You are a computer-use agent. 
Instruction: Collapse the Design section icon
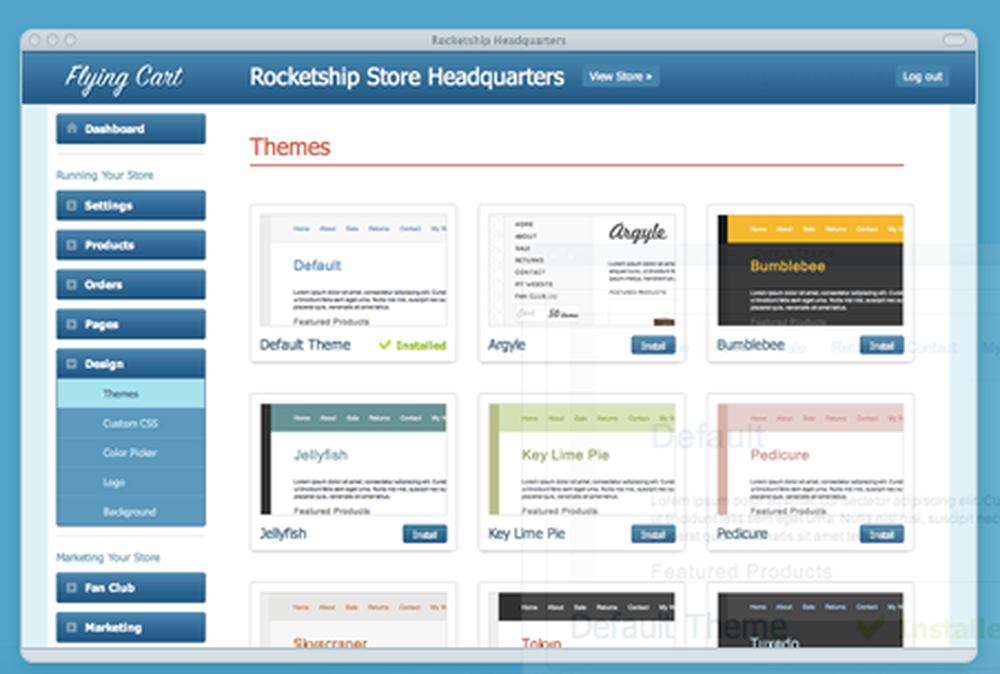click(x=71, y=363)
